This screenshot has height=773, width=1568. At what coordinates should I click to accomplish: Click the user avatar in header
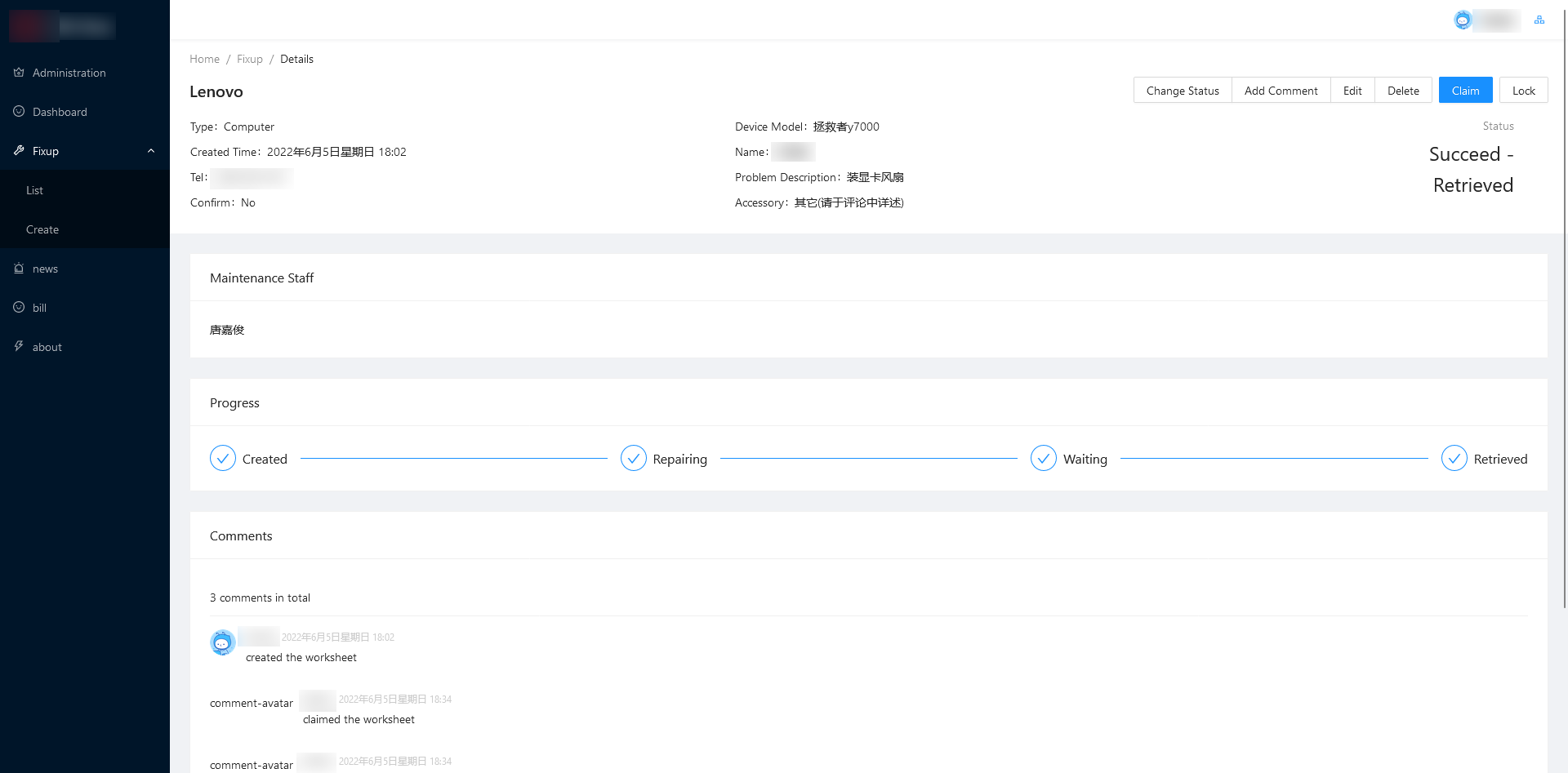(x=1463, y=20)
